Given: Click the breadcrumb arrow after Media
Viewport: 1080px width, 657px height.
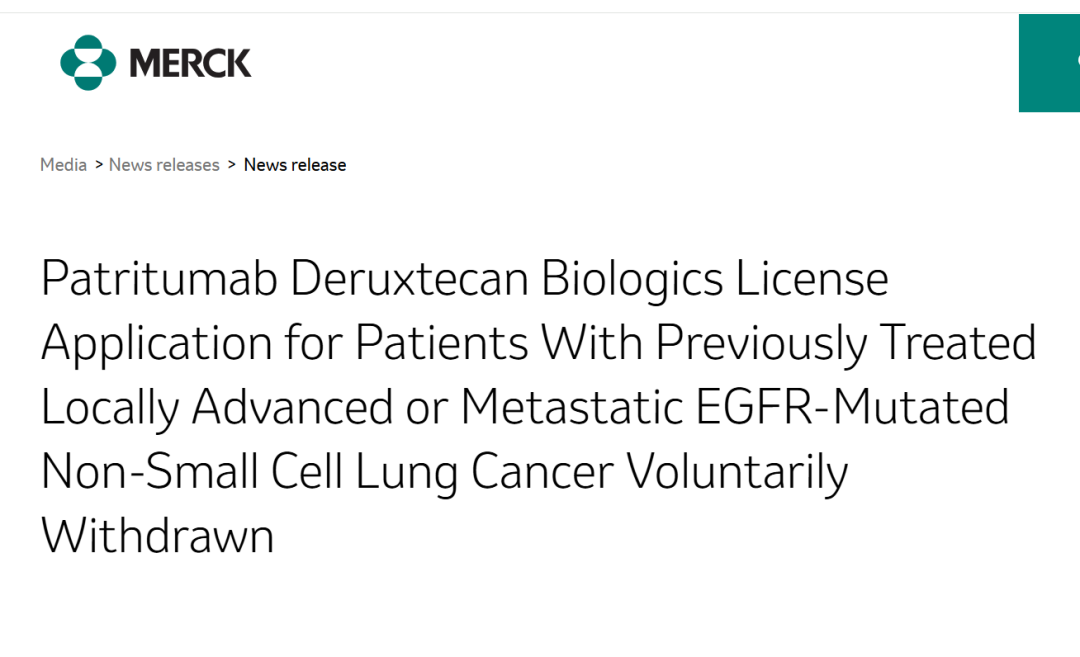Looking at the screenshot, I should (98, 165).
